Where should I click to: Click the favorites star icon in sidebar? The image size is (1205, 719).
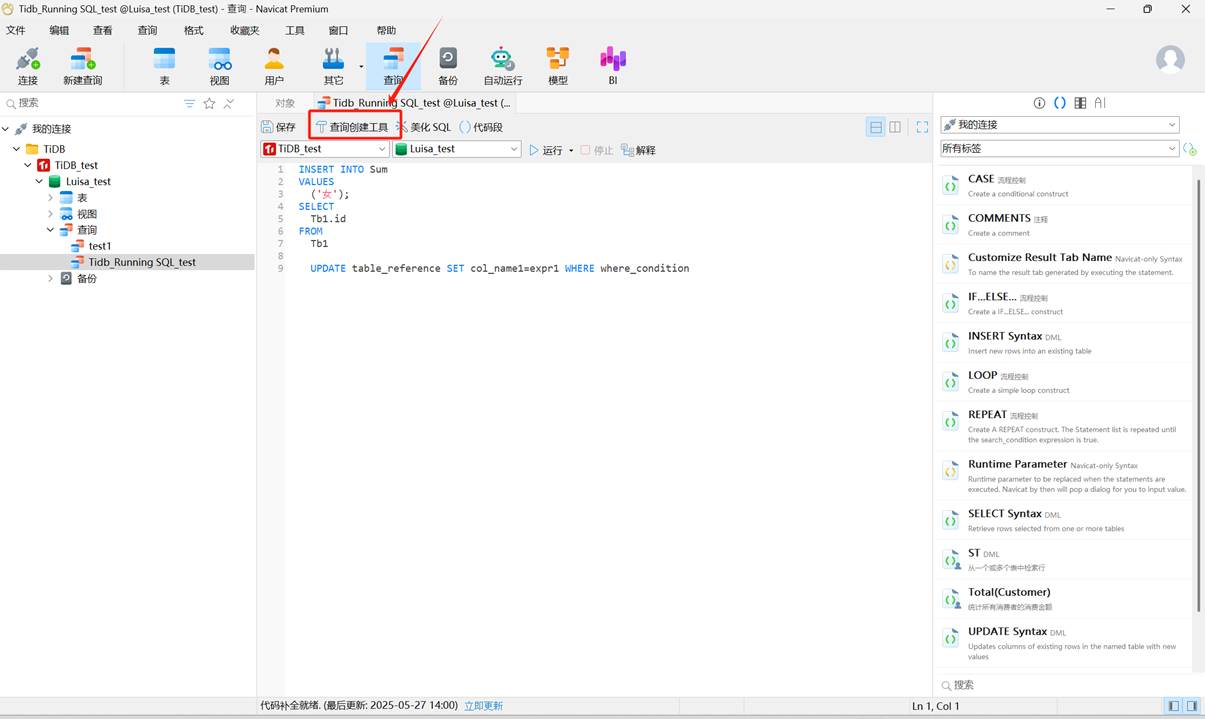coord(209,103)
